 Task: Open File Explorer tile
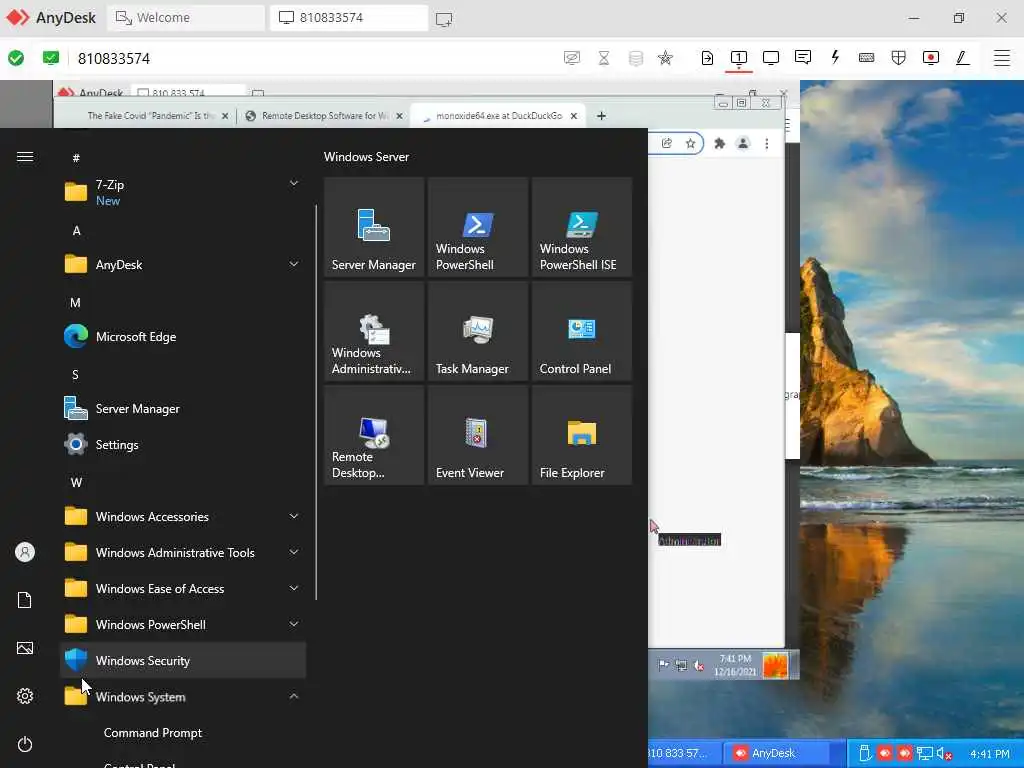(582, 435)
